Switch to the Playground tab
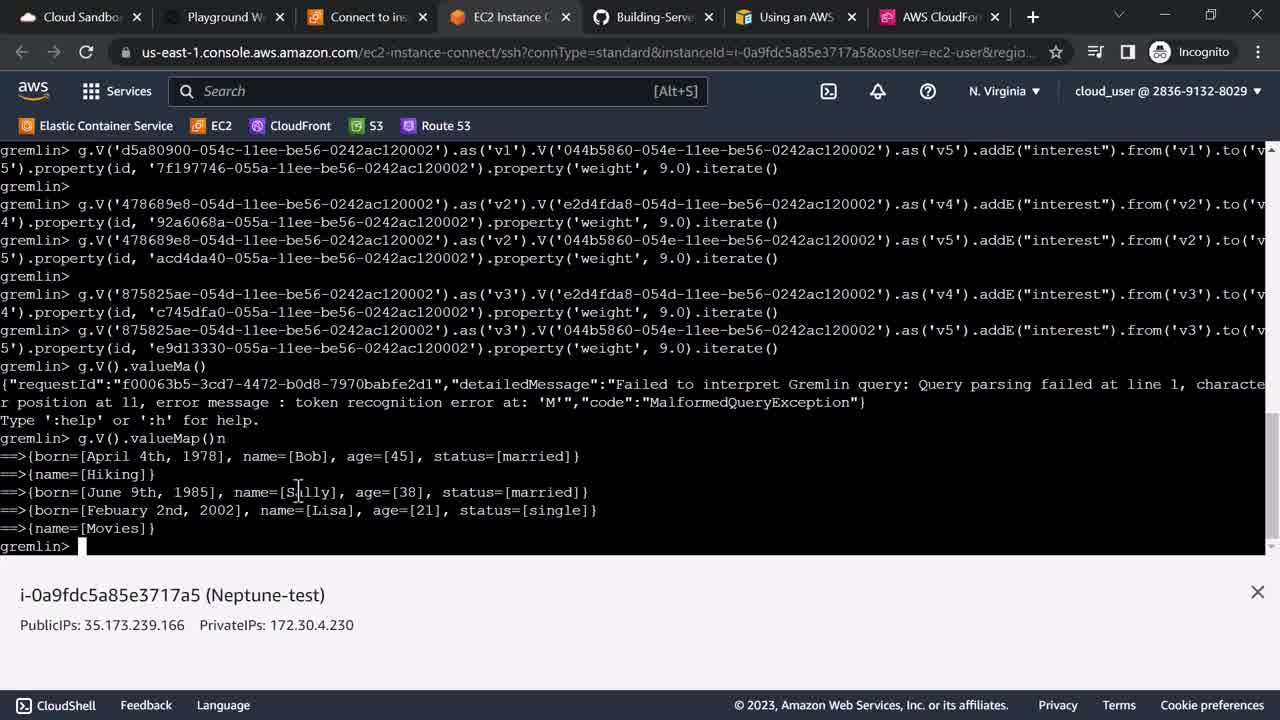The height and width of the screenshot is (720, 1280). point(223,17)
